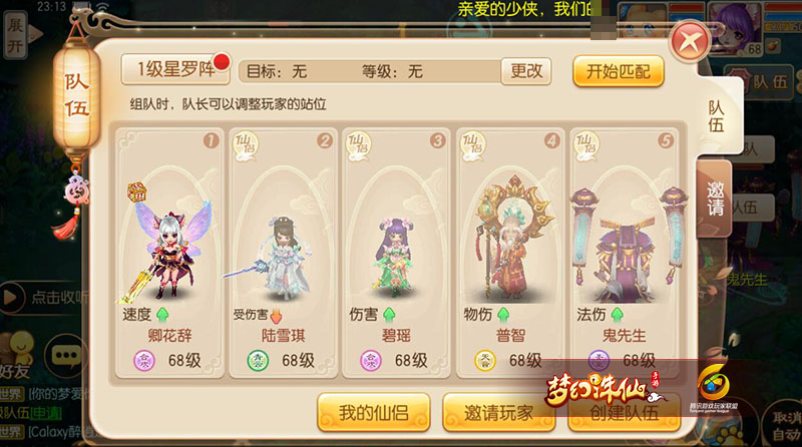Start matching with 开始匹配
The height and width of the screenshot is (447, 802).
(618, 71)
